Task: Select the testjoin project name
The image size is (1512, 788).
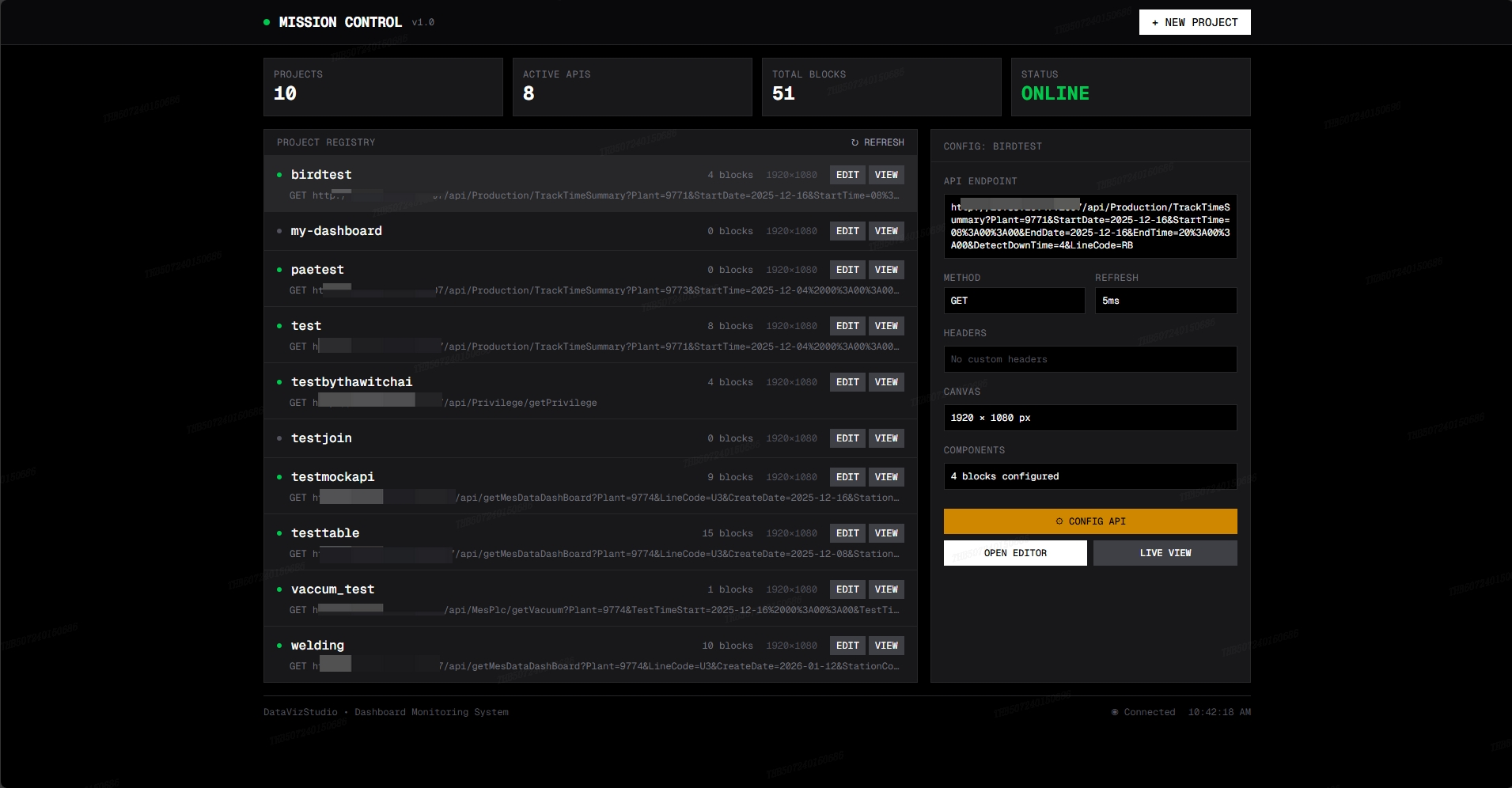Action: (321, 438)
